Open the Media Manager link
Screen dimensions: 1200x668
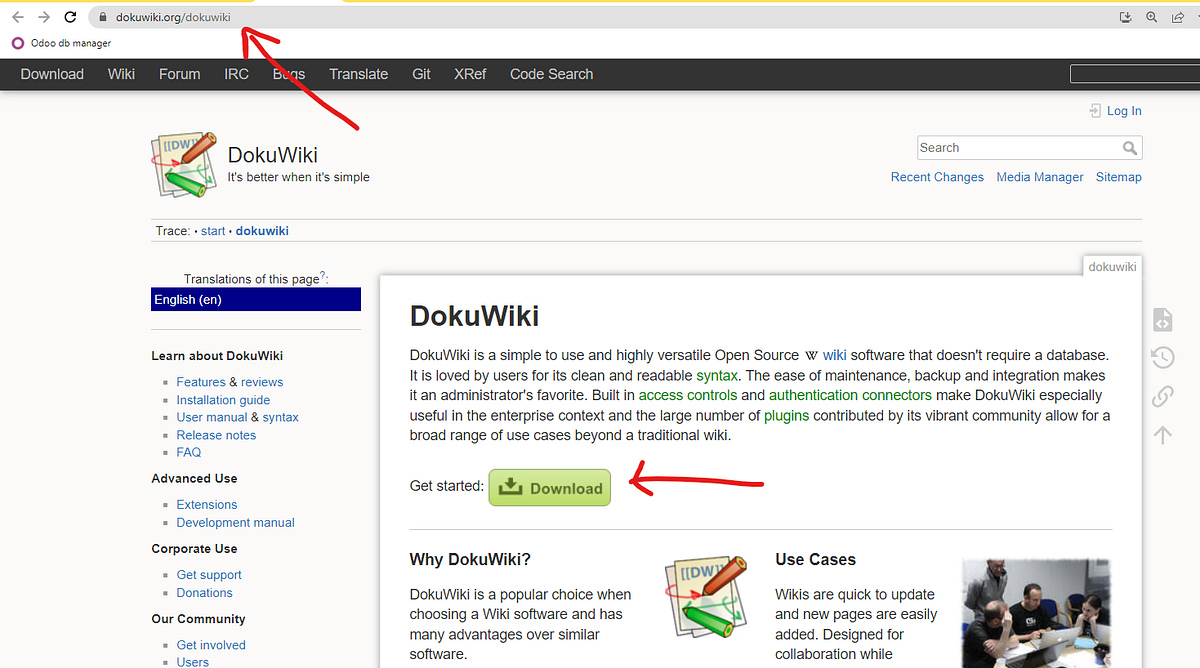pyautogui.click(x=1040, y=177)
